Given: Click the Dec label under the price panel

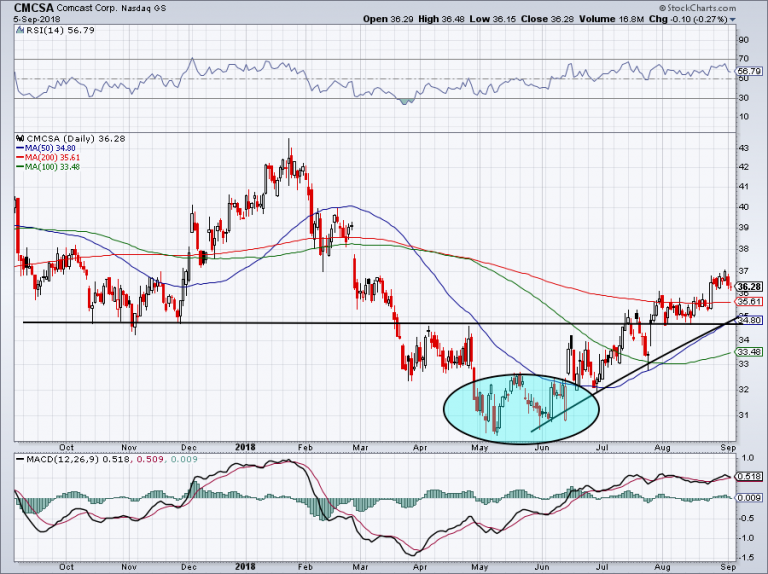Looking at the screenshot, I should coord(189,447).
